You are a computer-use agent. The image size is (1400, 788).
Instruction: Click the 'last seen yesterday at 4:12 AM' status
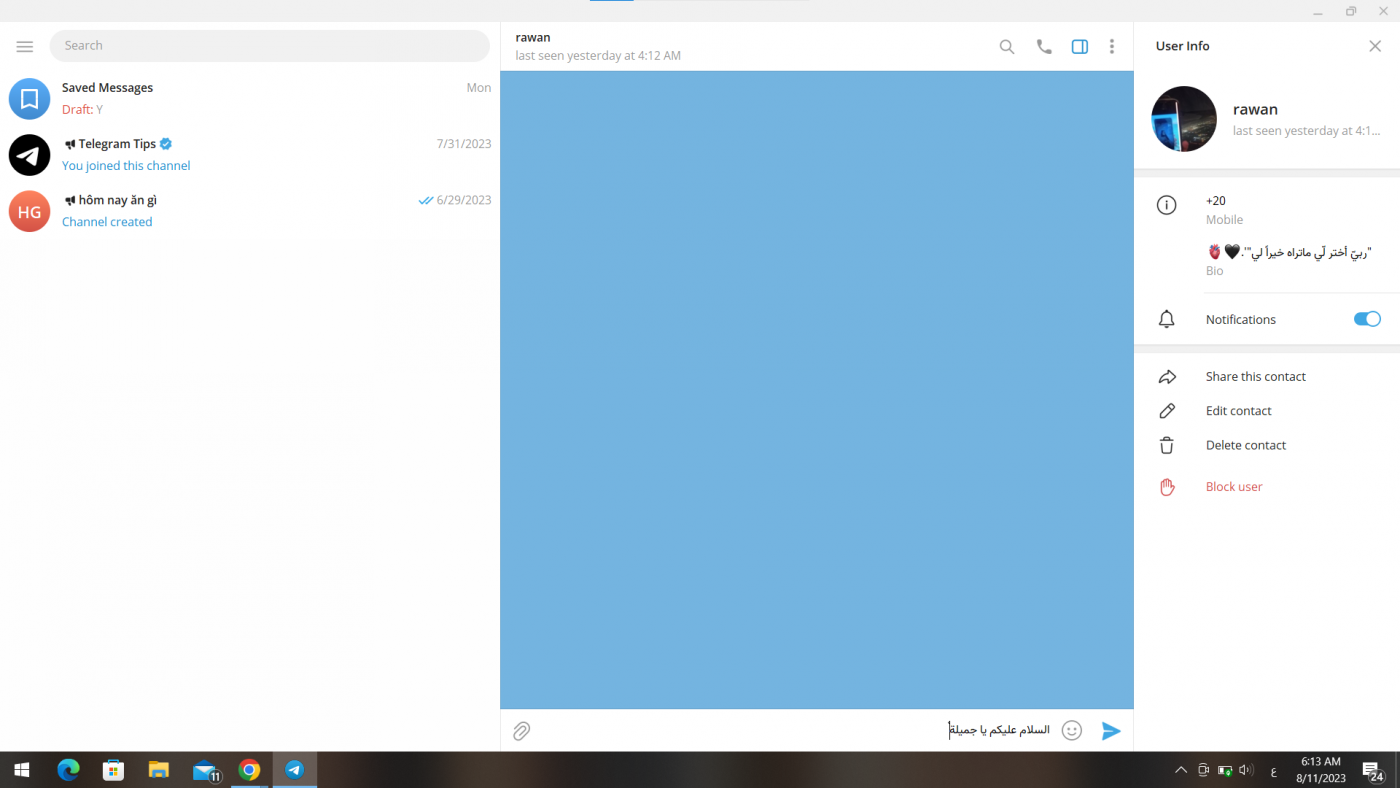pos(598,56)
